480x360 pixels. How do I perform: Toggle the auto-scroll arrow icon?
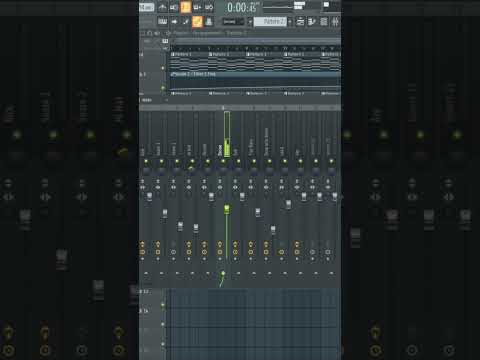point(174,22)
